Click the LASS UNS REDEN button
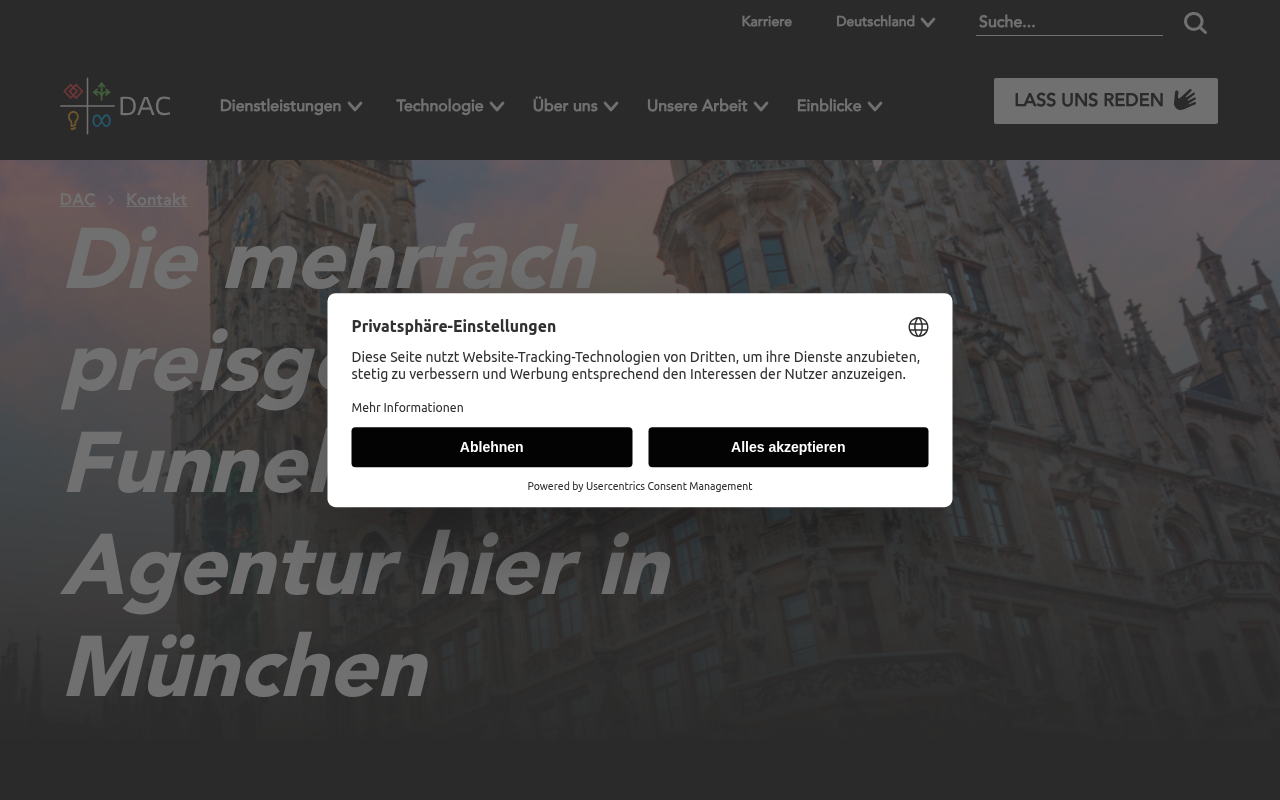The image size is (1280, 800). 1106,101
